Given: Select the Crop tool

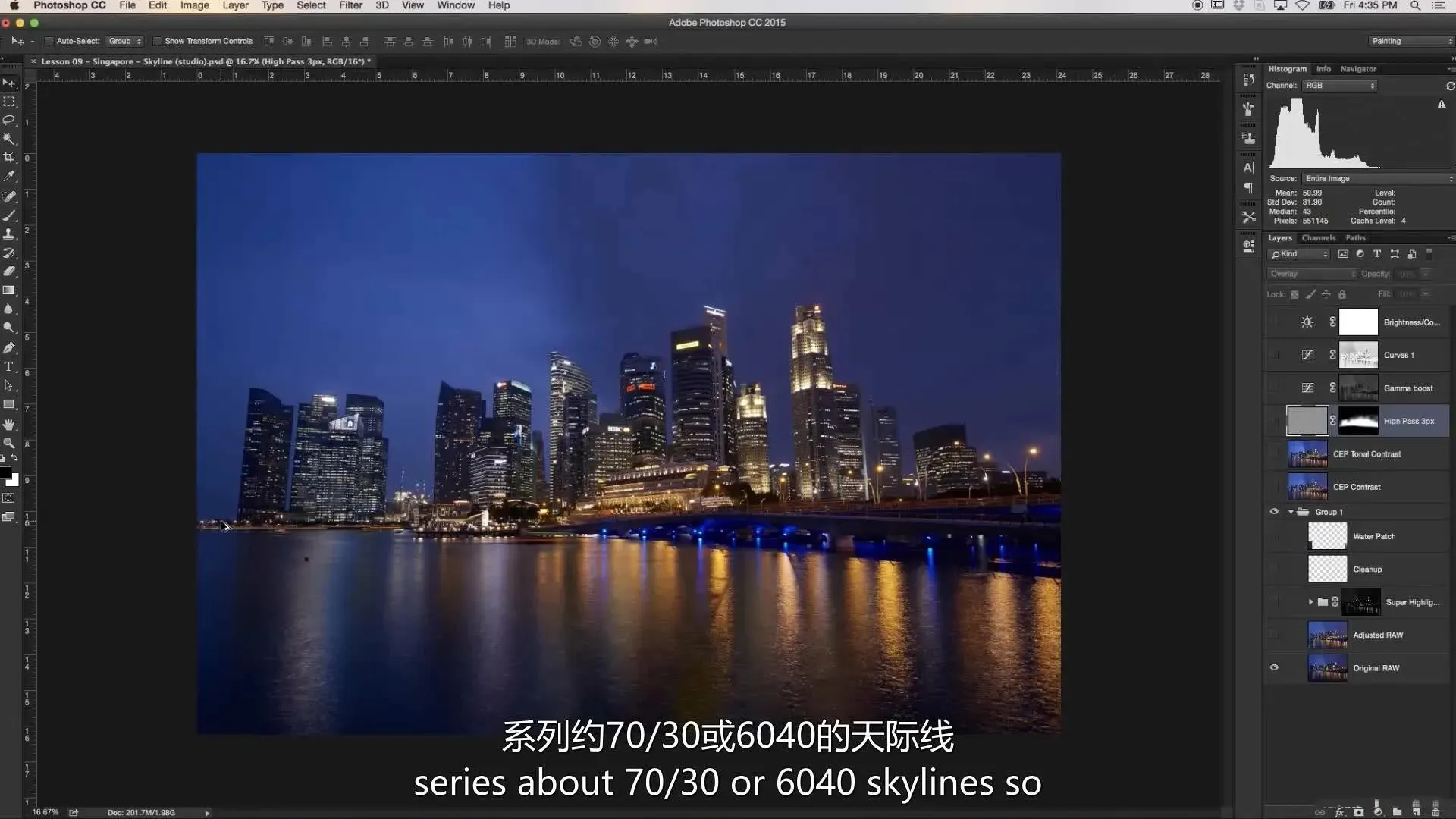Looking at the screenshot, I should (9, 158).
